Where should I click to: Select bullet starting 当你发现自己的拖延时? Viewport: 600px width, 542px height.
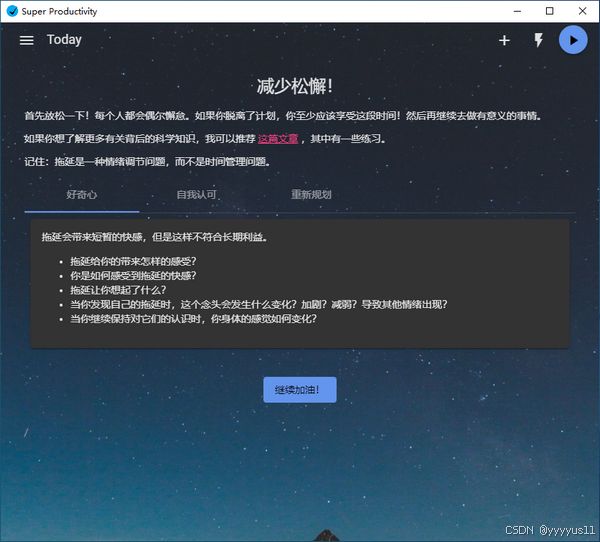(x=258, y=305)
